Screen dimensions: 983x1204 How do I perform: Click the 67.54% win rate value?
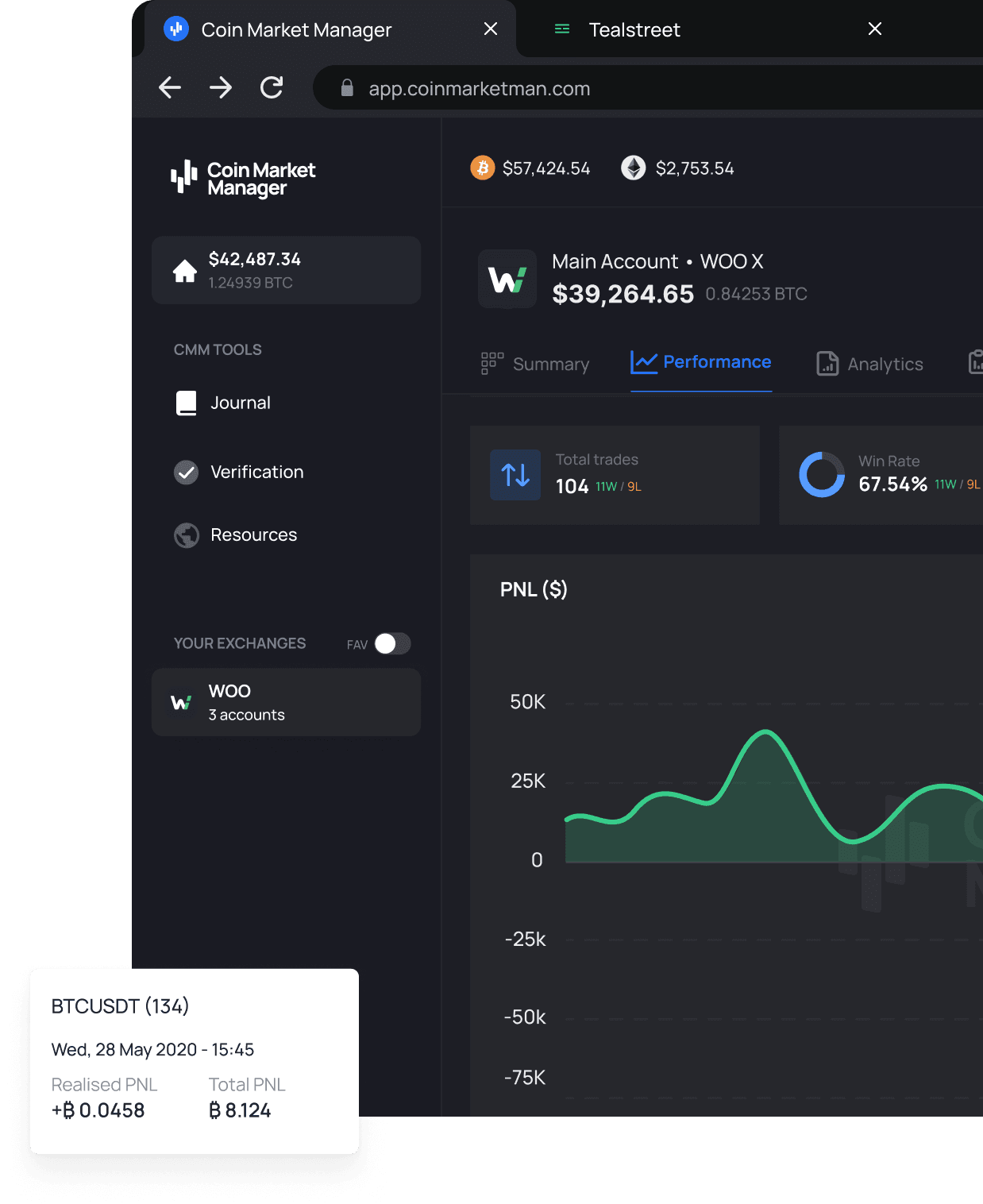coord(892,484)
